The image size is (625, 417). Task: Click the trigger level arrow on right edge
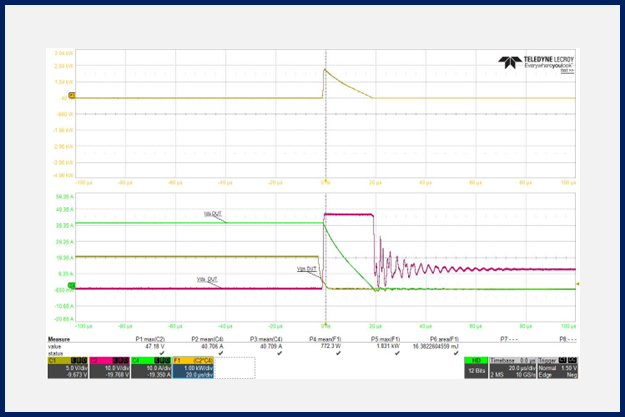point(578,285)
